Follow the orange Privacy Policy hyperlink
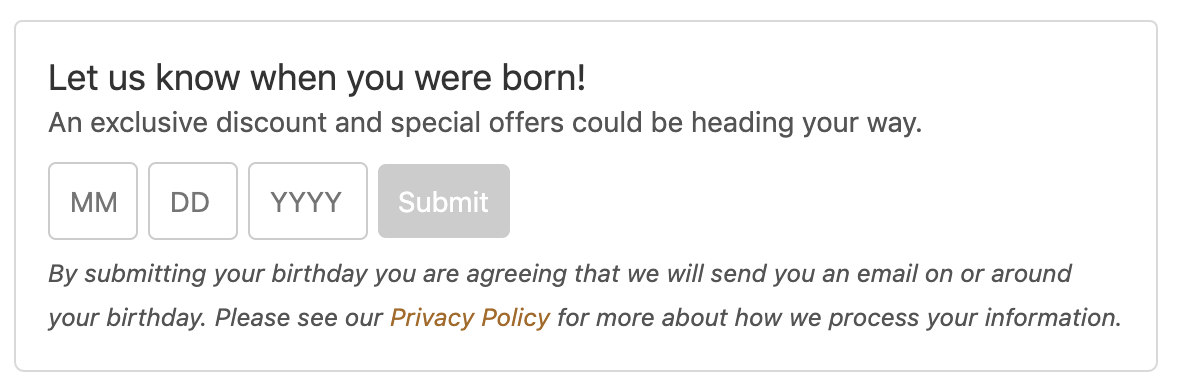This screenshot has width=1178, height=388. pos(470,317)
